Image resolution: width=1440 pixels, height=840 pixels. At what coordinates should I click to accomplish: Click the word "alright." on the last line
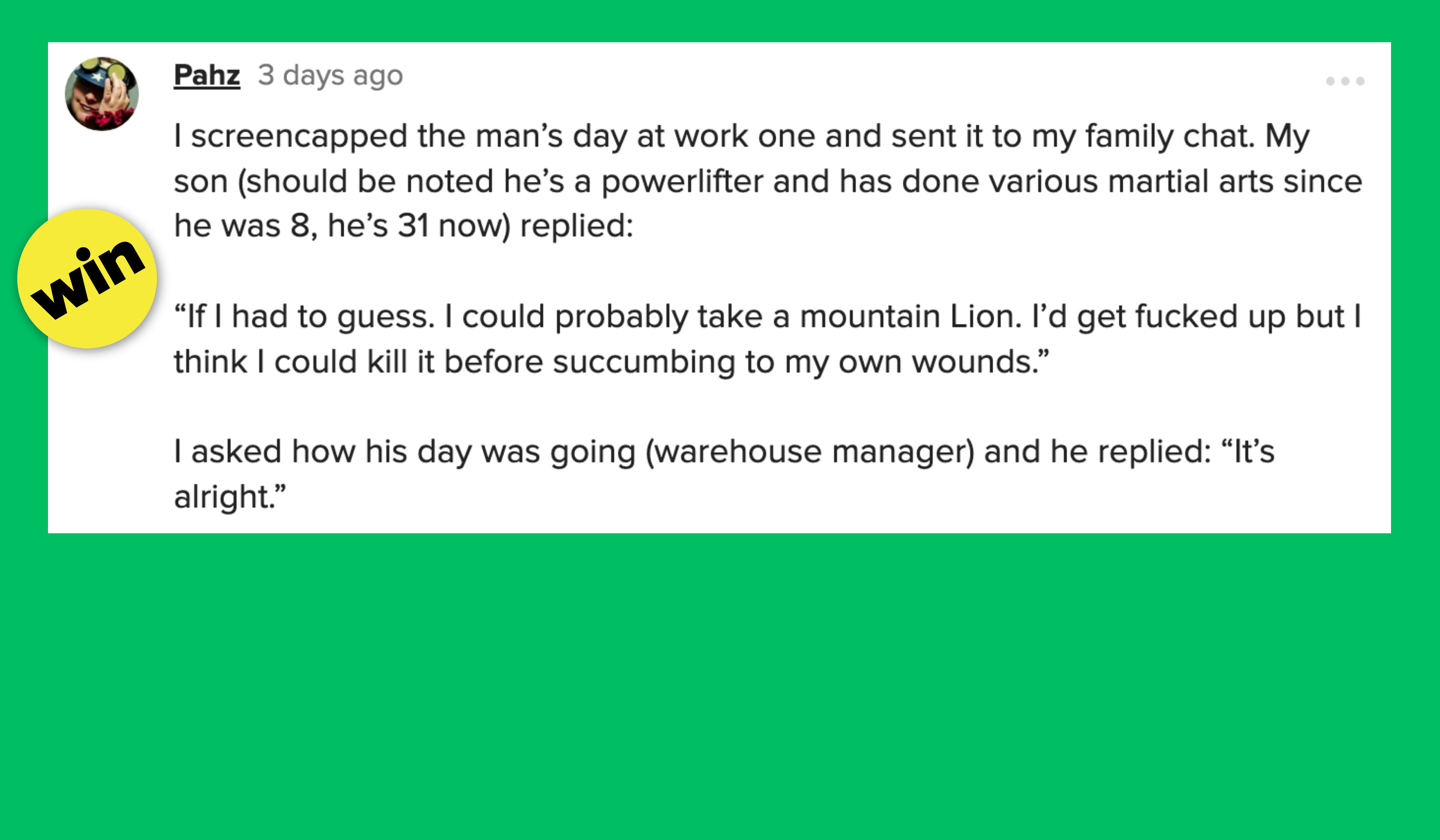[x=228, y=496]
